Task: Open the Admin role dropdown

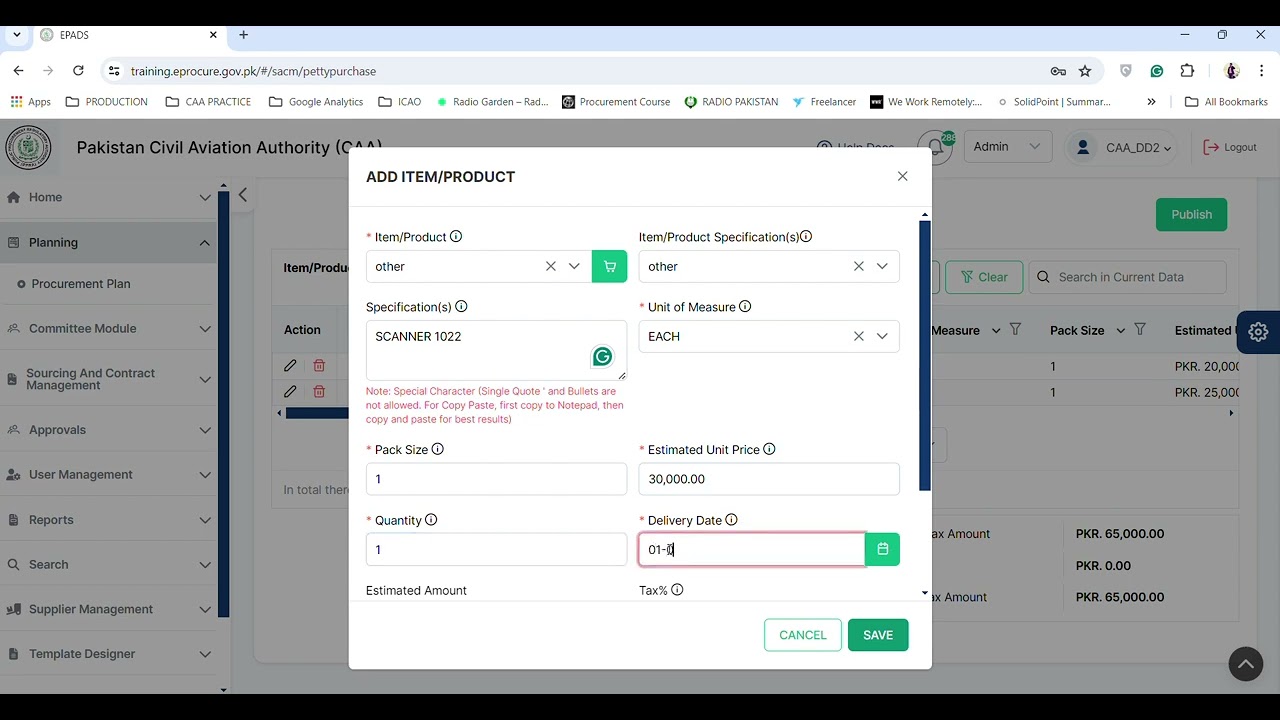Action: tap(1007, 146)
